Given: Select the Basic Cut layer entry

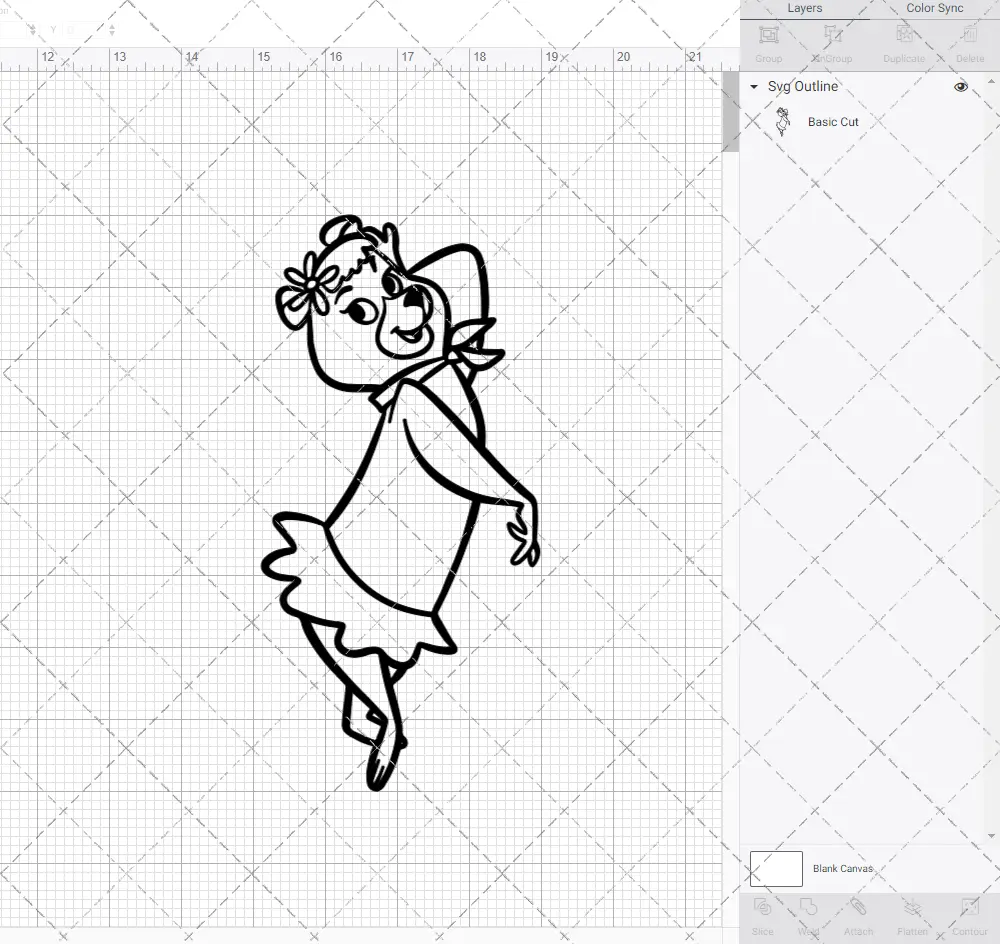Looking at the screenshot, I should pos(833,121).
